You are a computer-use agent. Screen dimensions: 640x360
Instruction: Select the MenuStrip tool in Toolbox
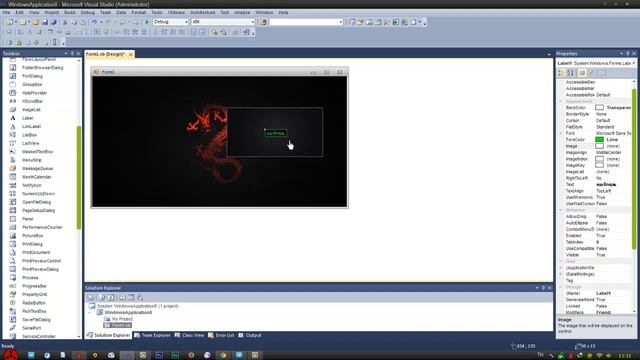point(31,160)
